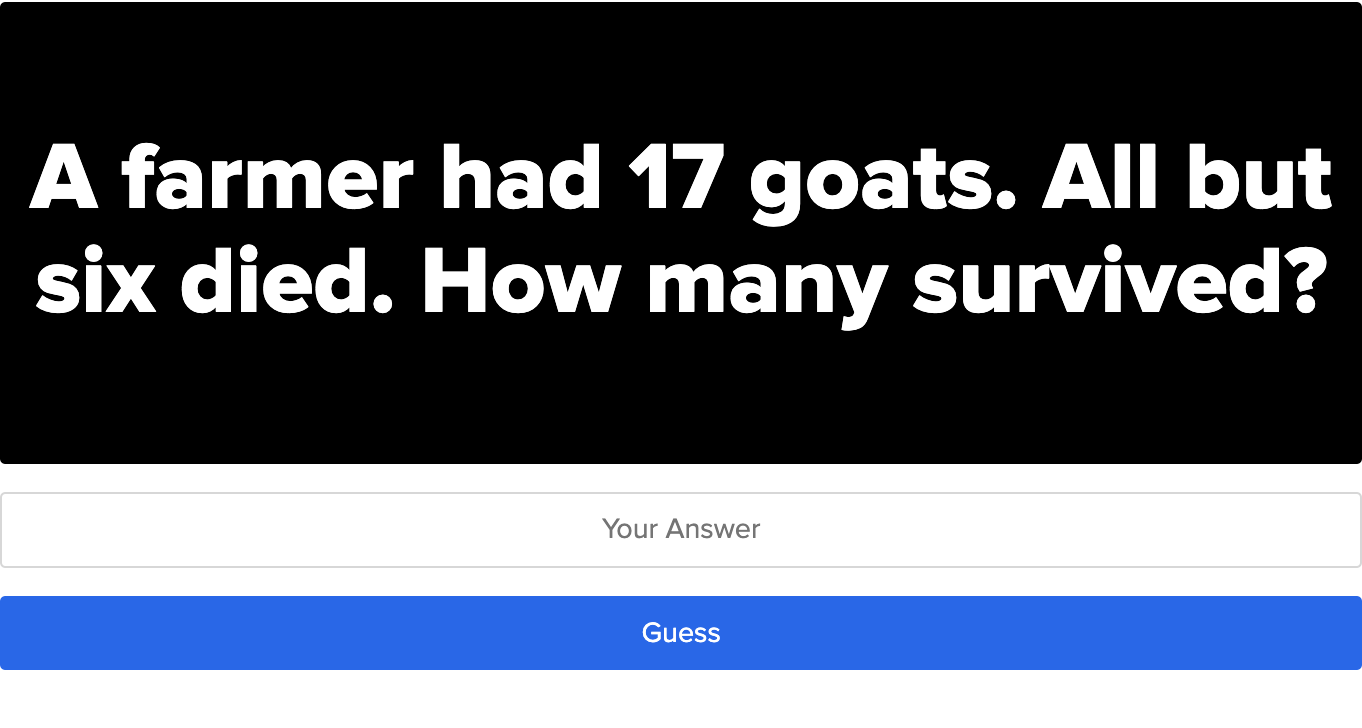Click the black goat riddle question card
The image size is (1362, 728).
[680, 233]
